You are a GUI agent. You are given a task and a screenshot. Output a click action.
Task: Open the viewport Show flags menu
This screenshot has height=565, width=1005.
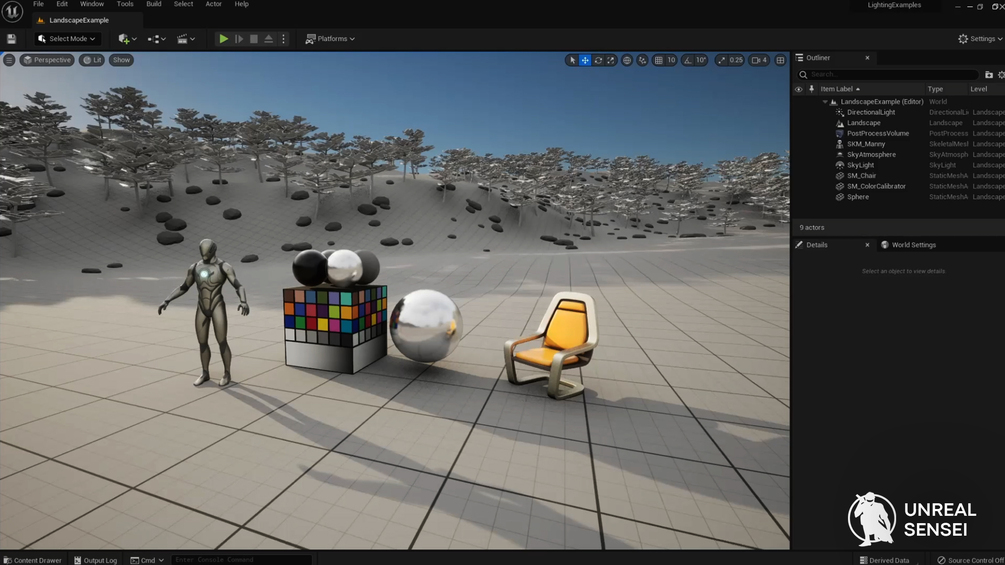click(x=121, y=60)
